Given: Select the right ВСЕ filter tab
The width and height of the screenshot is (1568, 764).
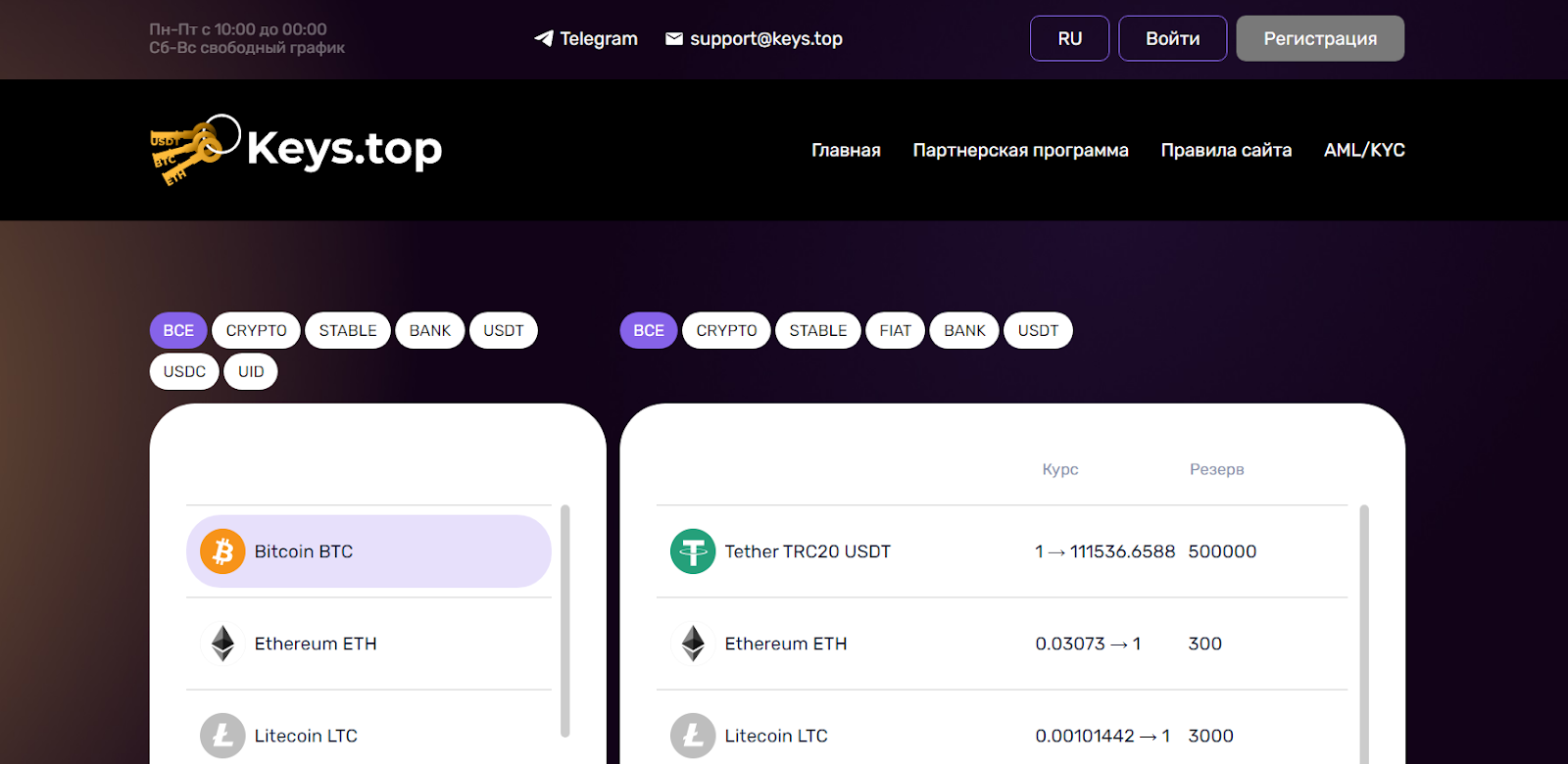Looking at the screenshot, I should click(x=649, y=330).
